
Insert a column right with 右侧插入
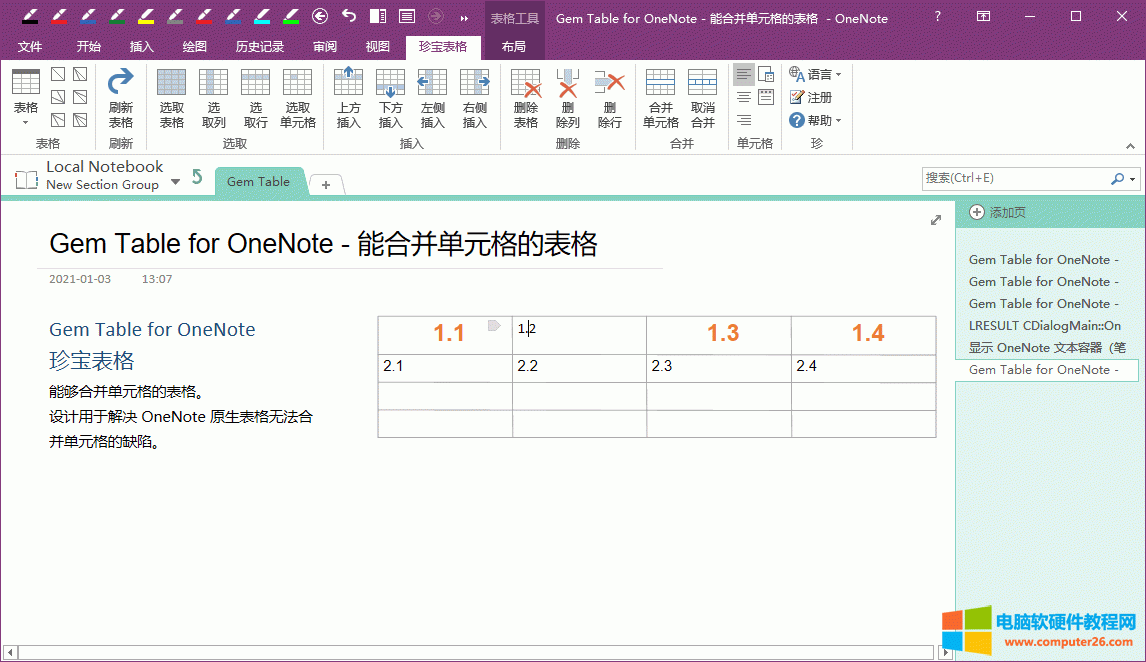474,97
